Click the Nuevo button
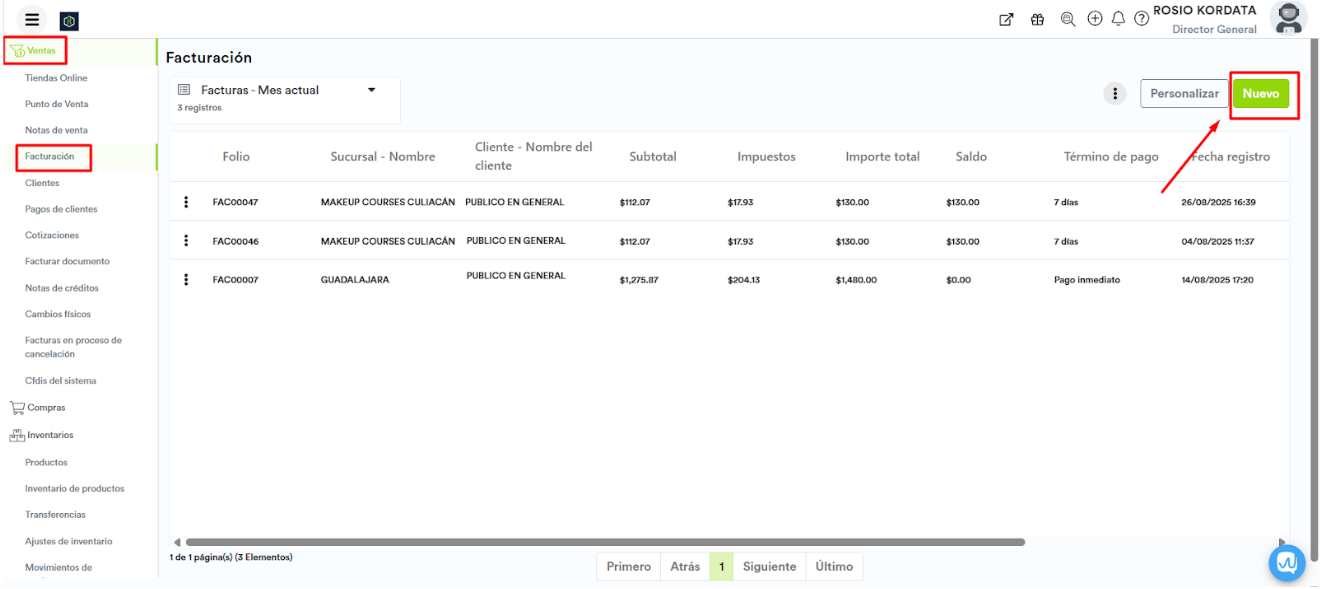Screen dimensions: 1323x589 point(1260,94)
